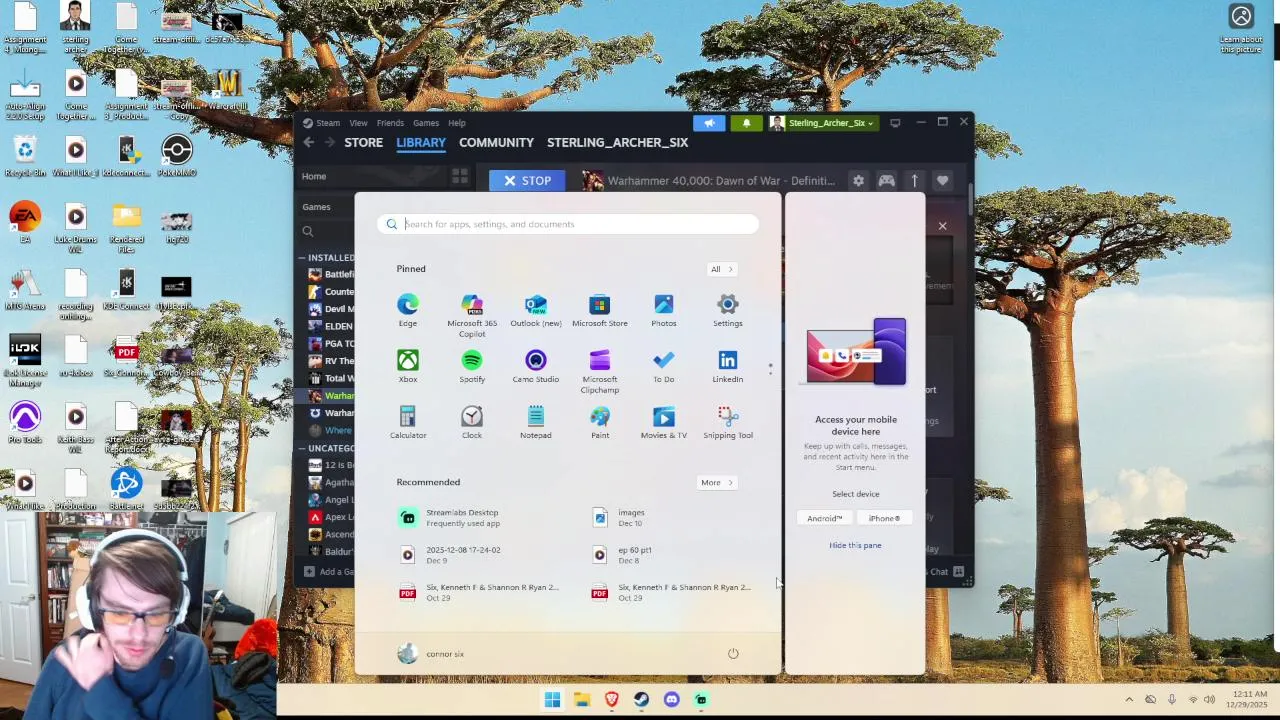Show hidden system tray icons
This screenshot has width=1280, height=720.
pos(1129,700)
